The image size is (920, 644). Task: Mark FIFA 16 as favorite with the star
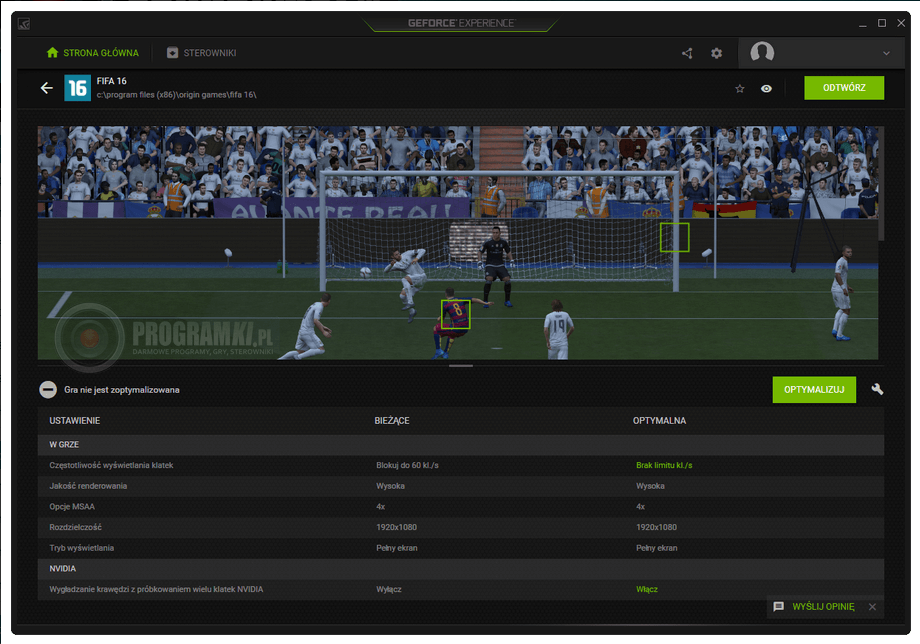pyautogui.click(x=739, y=89)
